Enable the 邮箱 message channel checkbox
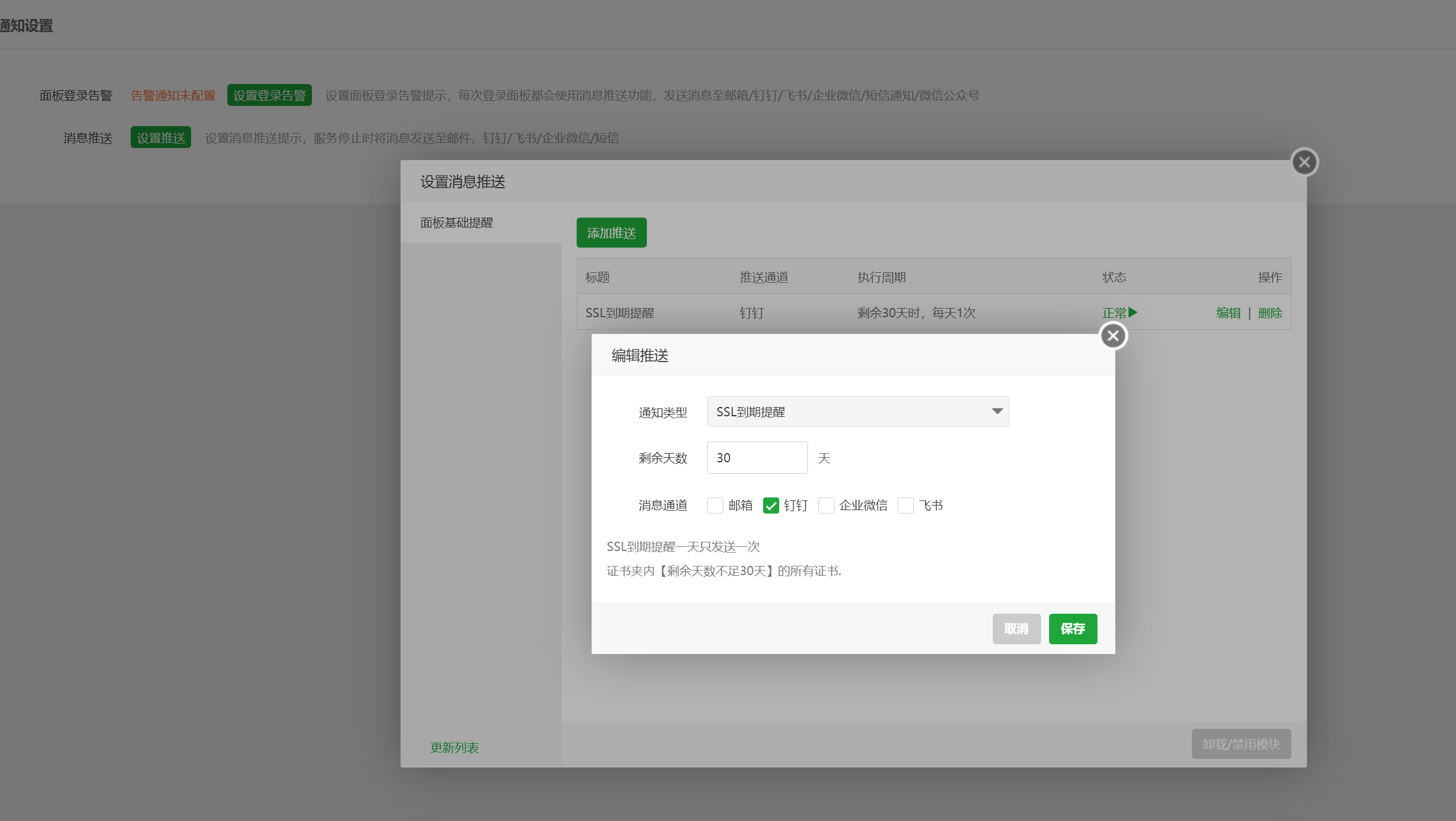The image size is (1456, 821). [715, 505]
